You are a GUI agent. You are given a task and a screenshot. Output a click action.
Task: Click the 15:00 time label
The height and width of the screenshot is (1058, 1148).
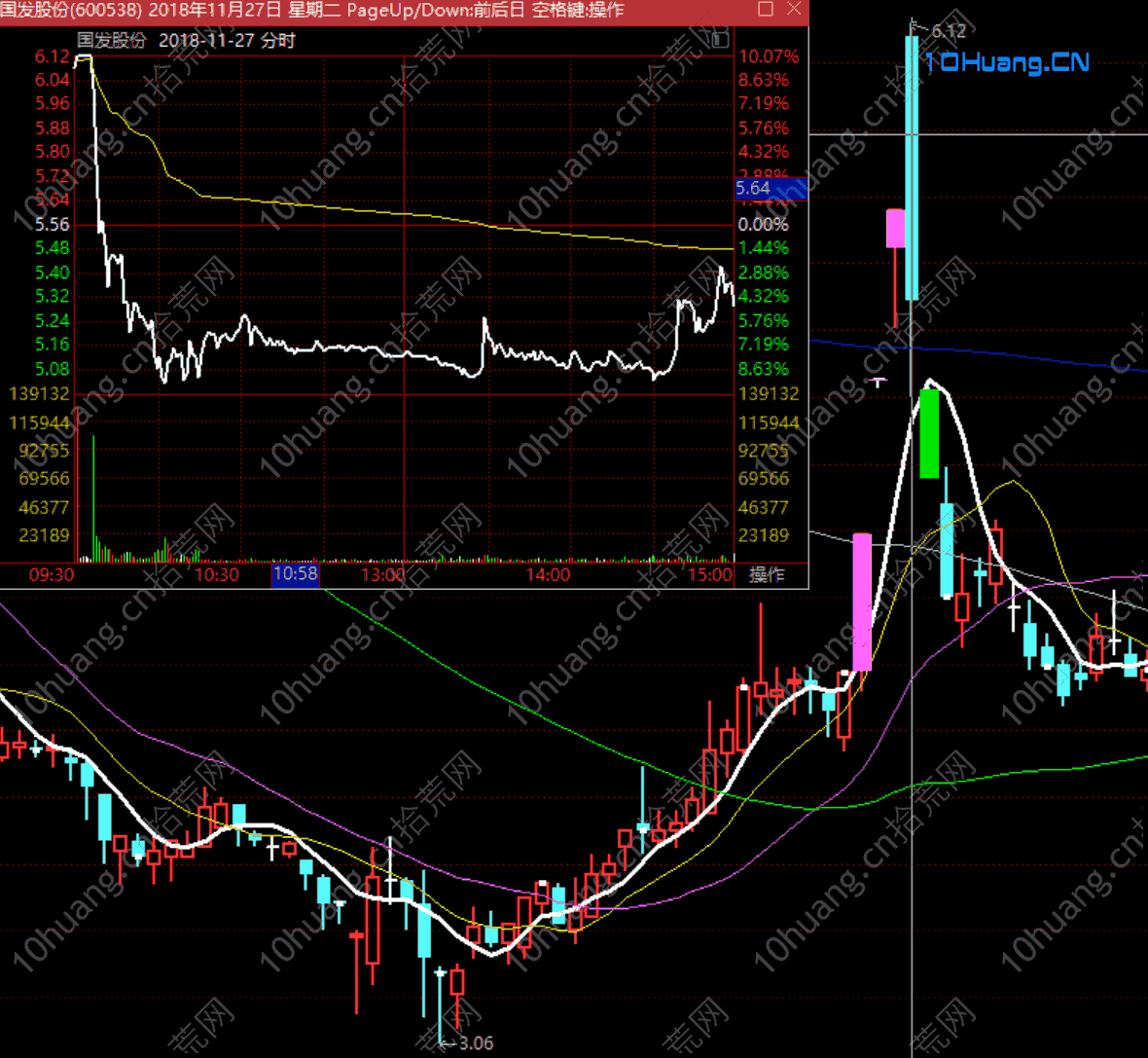[709, 574]
